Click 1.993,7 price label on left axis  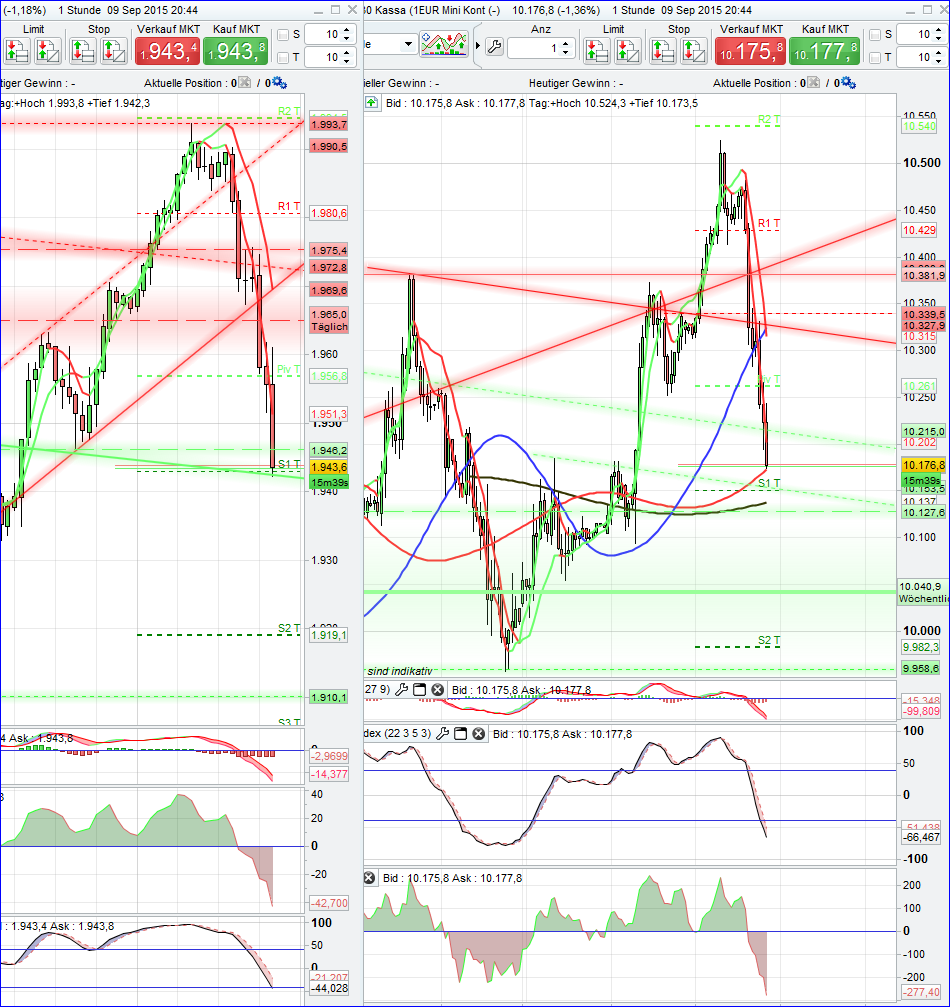click(329, 125)
